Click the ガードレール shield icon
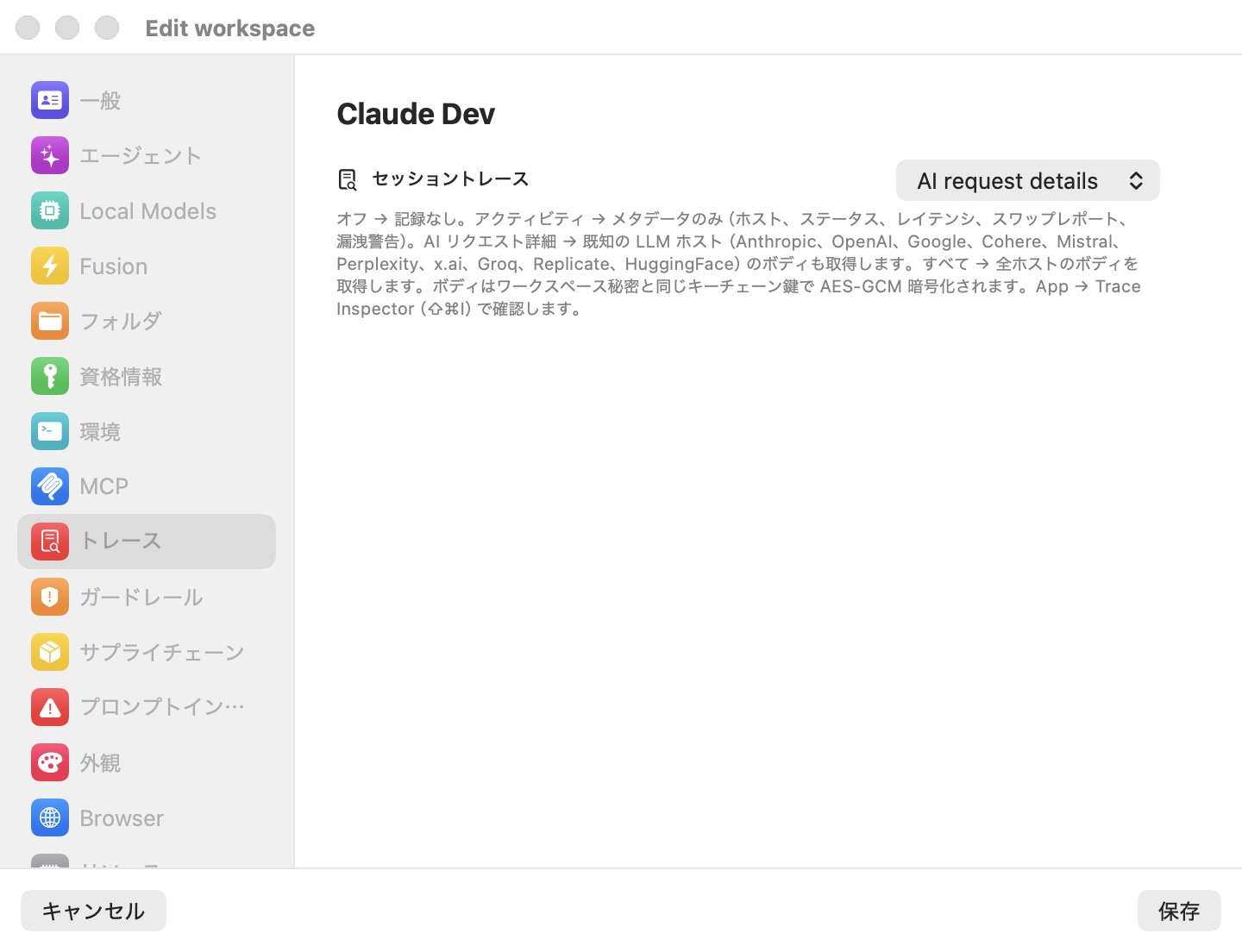The height and width of the screenshot is (952, 1242). click(50, 597)
